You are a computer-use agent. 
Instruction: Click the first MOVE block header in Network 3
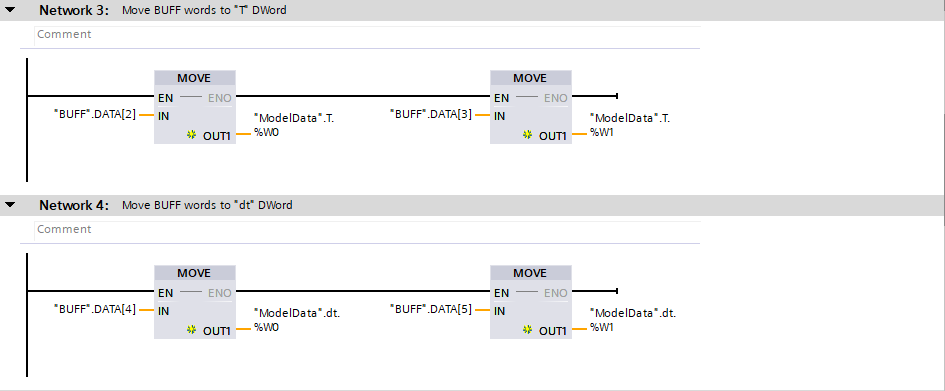[x=195, y=78]
